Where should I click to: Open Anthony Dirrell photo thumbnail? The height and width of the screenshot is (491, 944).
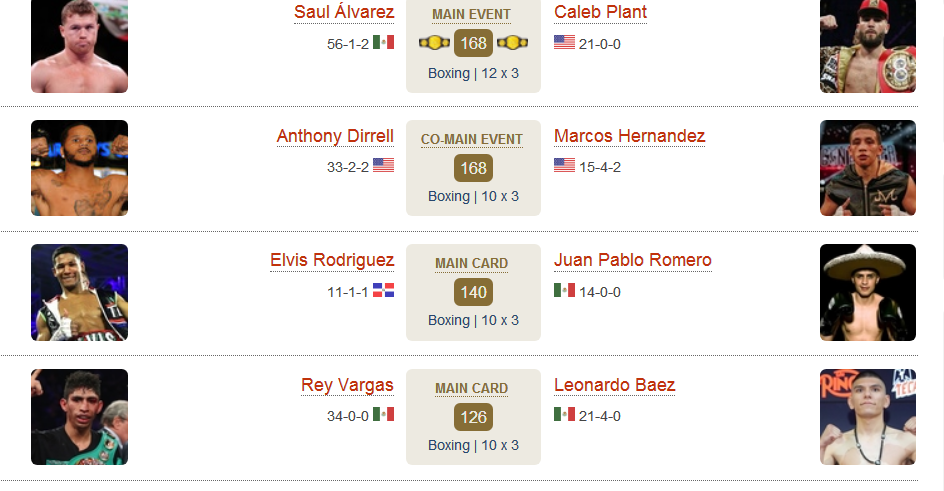pyautogui.click(x=79, y=168)
